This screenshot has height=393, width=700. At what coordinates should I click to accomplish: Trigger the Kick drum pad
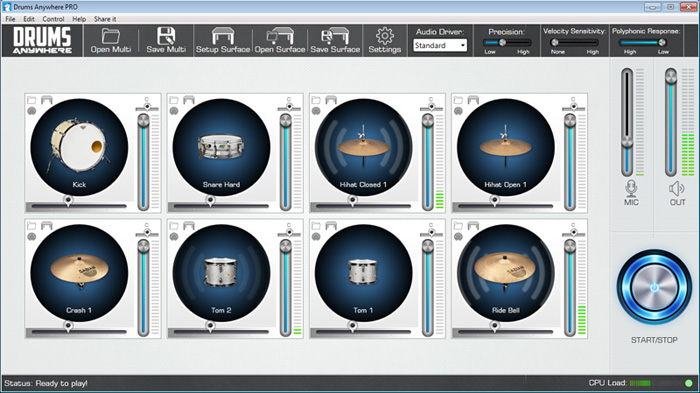79,147
